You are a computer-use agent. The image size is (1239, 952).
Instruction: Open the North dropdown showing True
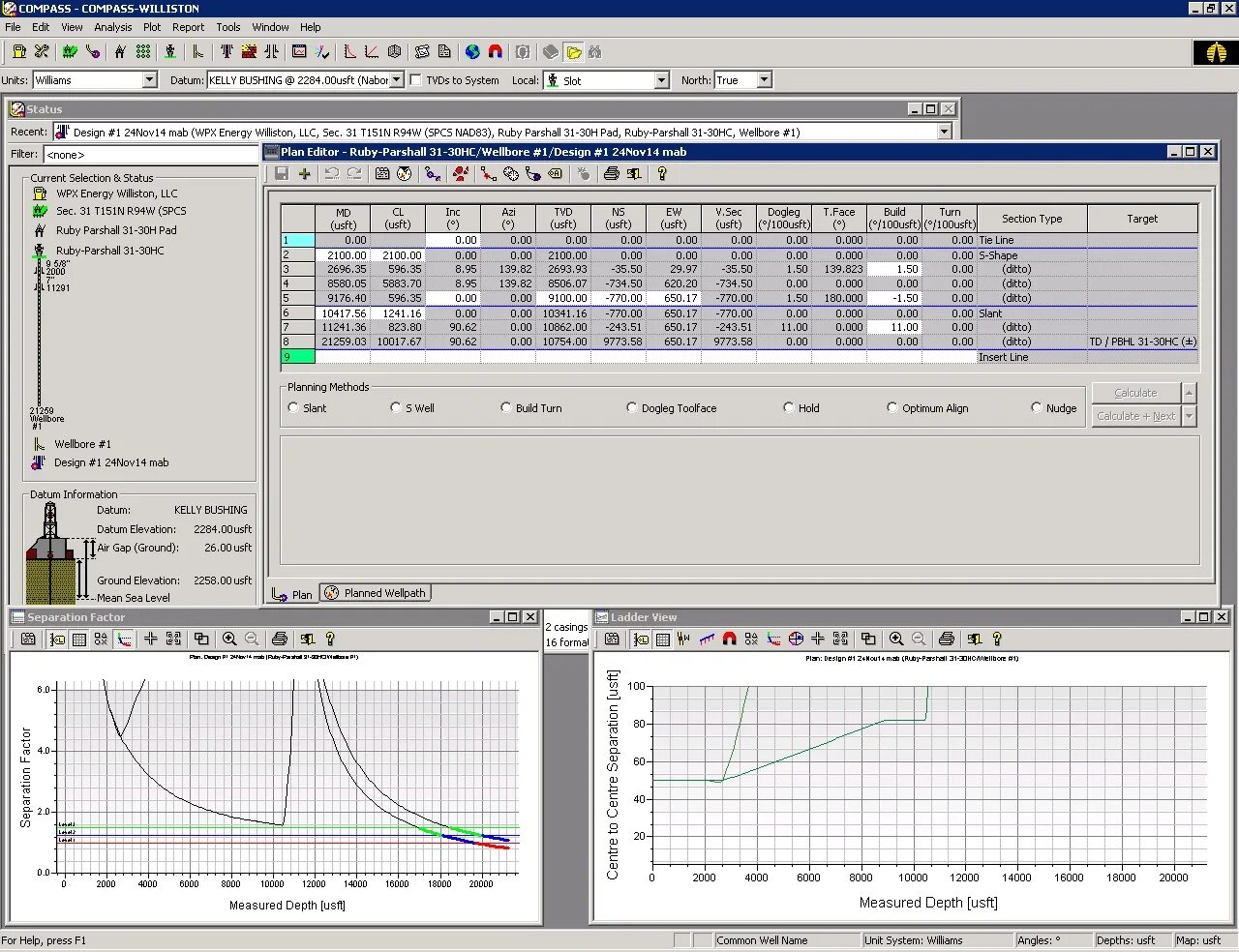pos(764,80)
